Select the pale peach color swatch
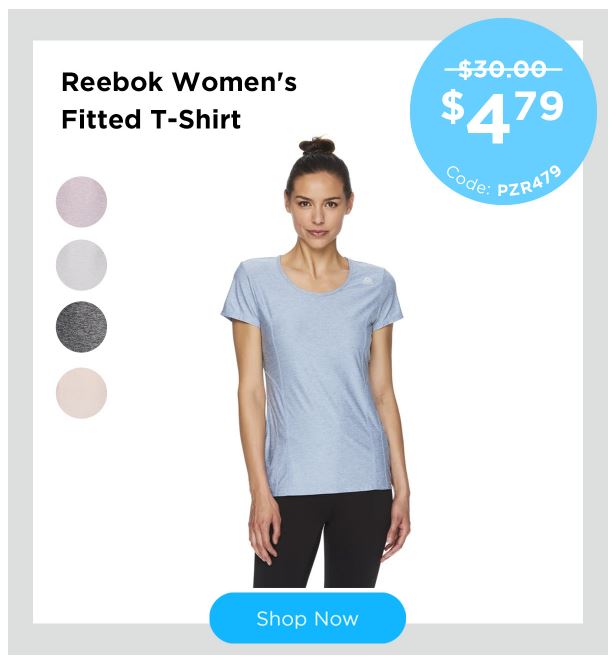Viewport: 616px width, 661px height. [x=81, y=393]
